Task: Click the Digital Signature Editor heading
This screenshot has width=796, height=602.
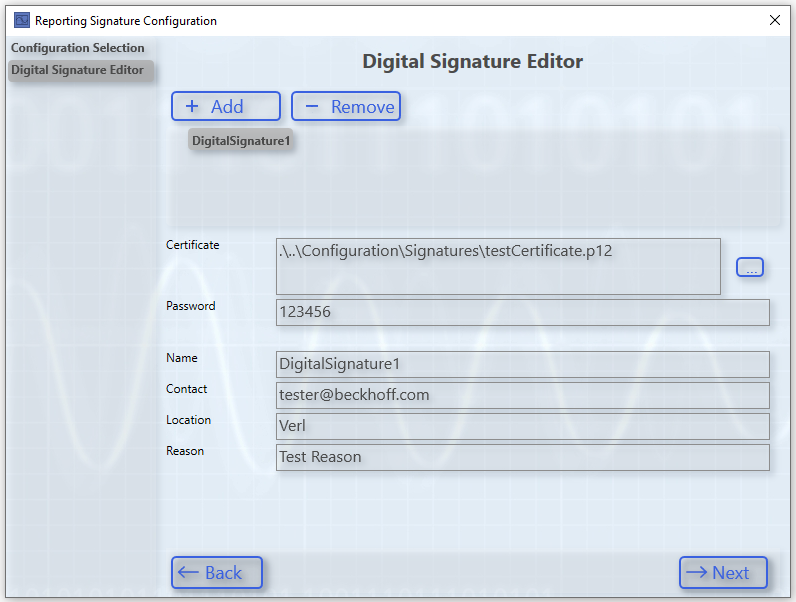Action: (473, 61)
